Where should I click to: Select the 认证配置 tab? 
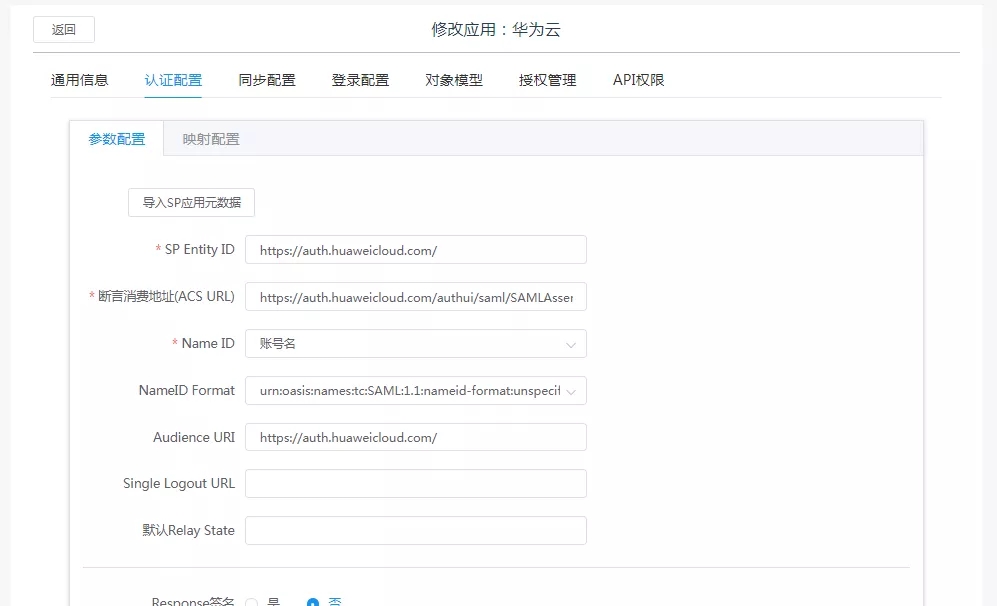coord(173,80)
